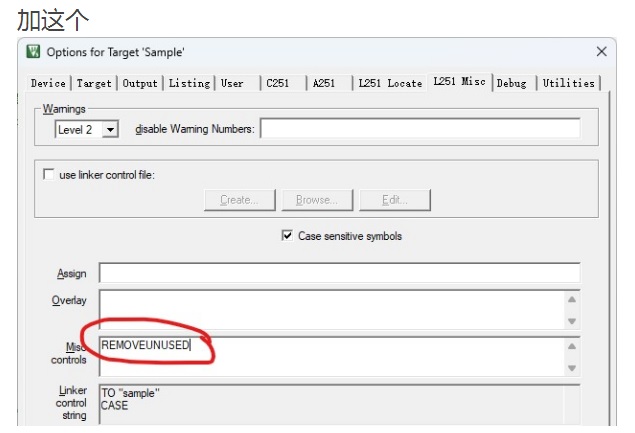
Task: Click the 'CASE' line in linker string
Action: pos(115,405)
